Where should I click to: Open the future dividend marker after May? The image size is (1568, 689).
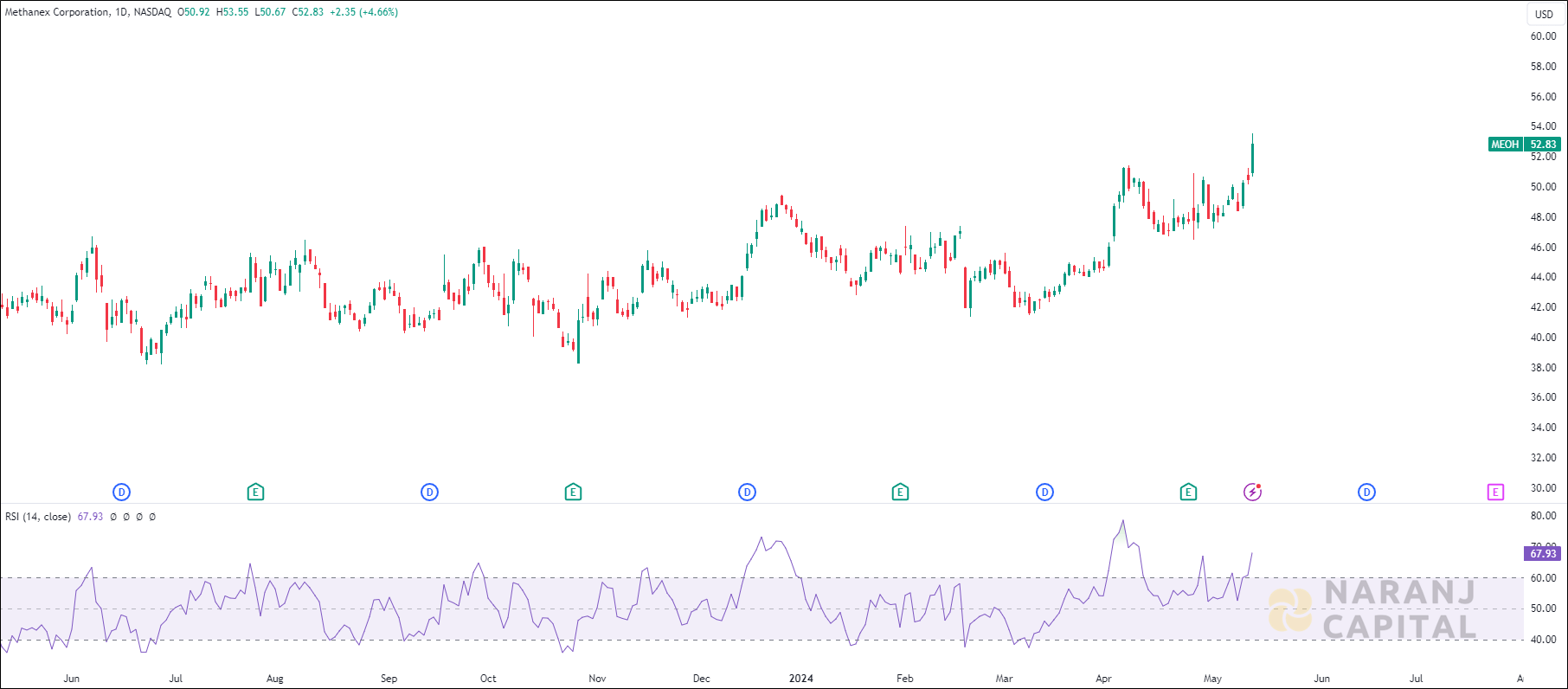(1367, 493)
